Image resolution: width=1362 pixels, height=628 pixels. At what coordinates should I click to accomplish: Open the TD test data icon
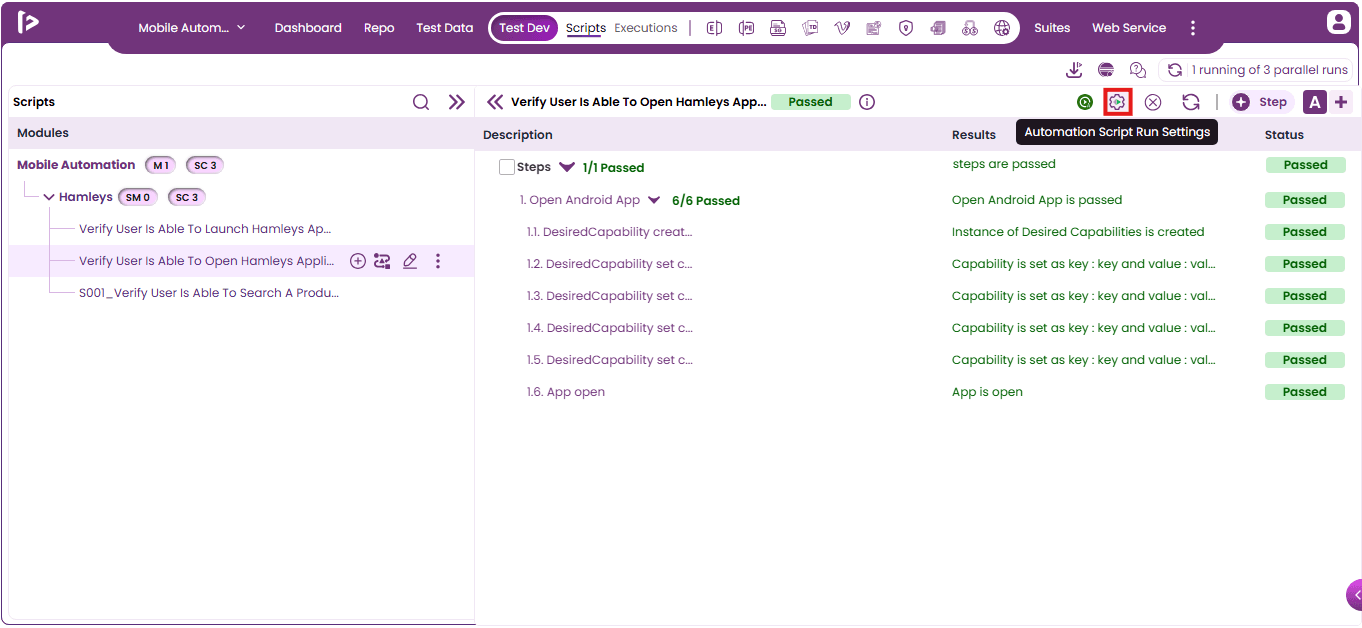(x=810, y=28)
